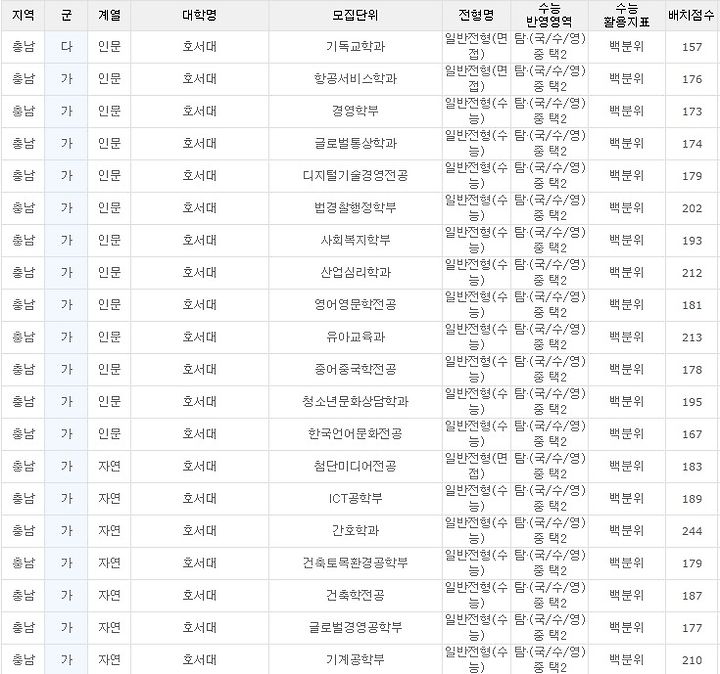Click score 173 for 경영학부
This screenshot has width=720, height=674.
tap(692, 112)
